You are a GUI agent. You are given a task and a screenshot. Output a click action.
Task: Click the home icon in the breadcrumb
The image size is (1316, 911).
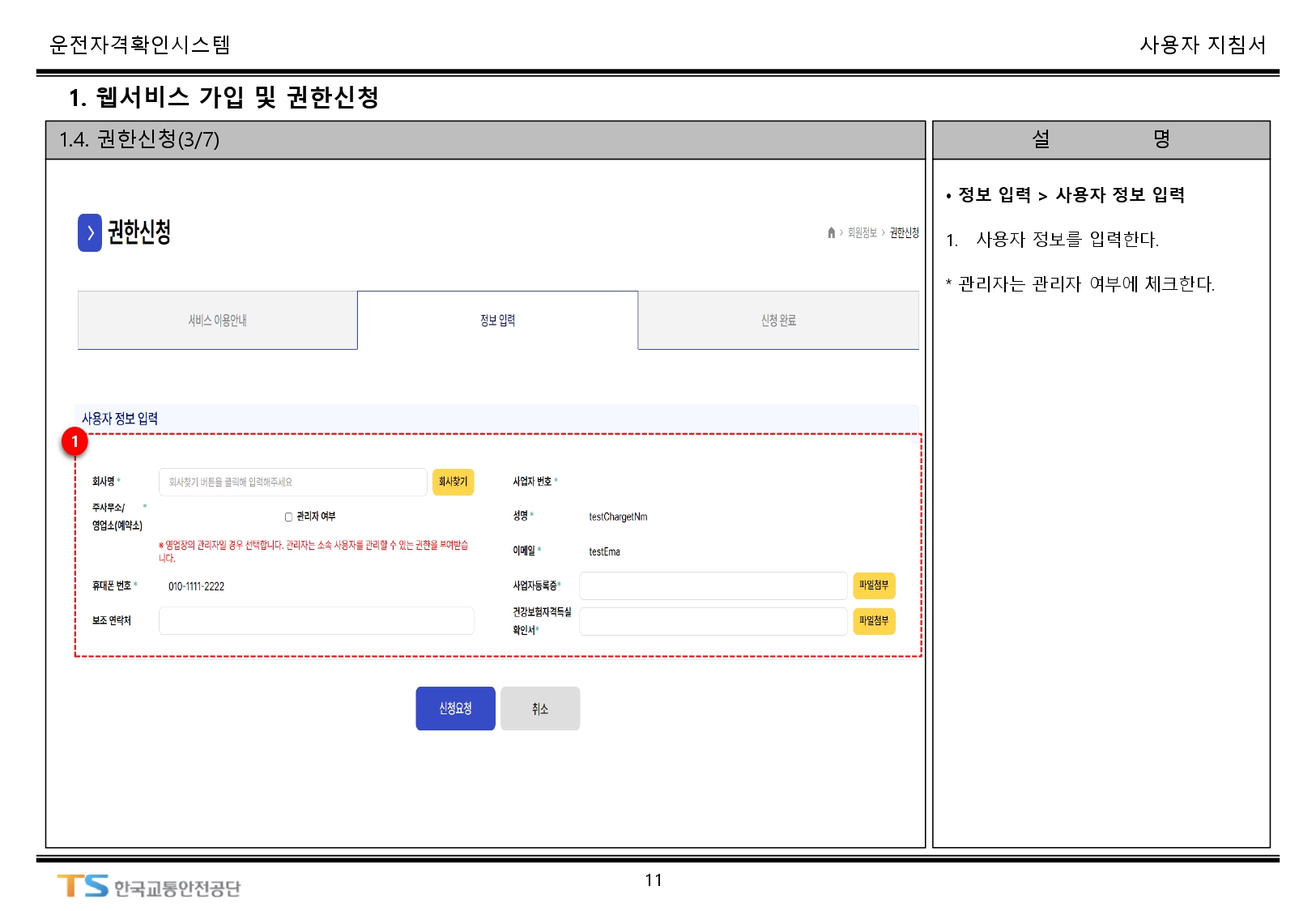pyautogui.click(x=831, y=233)
